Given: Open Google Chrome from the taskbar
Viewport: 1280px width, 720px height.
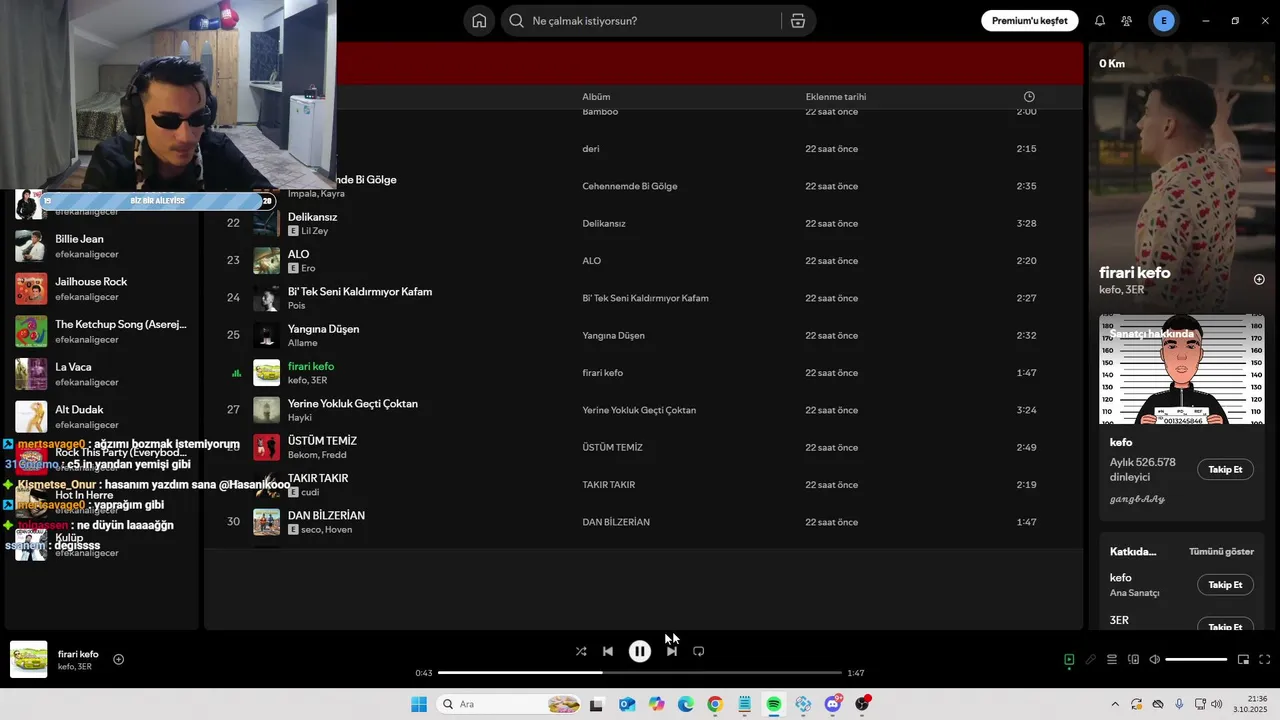Looking at the screenshot, I should click(x=715, y=704).
